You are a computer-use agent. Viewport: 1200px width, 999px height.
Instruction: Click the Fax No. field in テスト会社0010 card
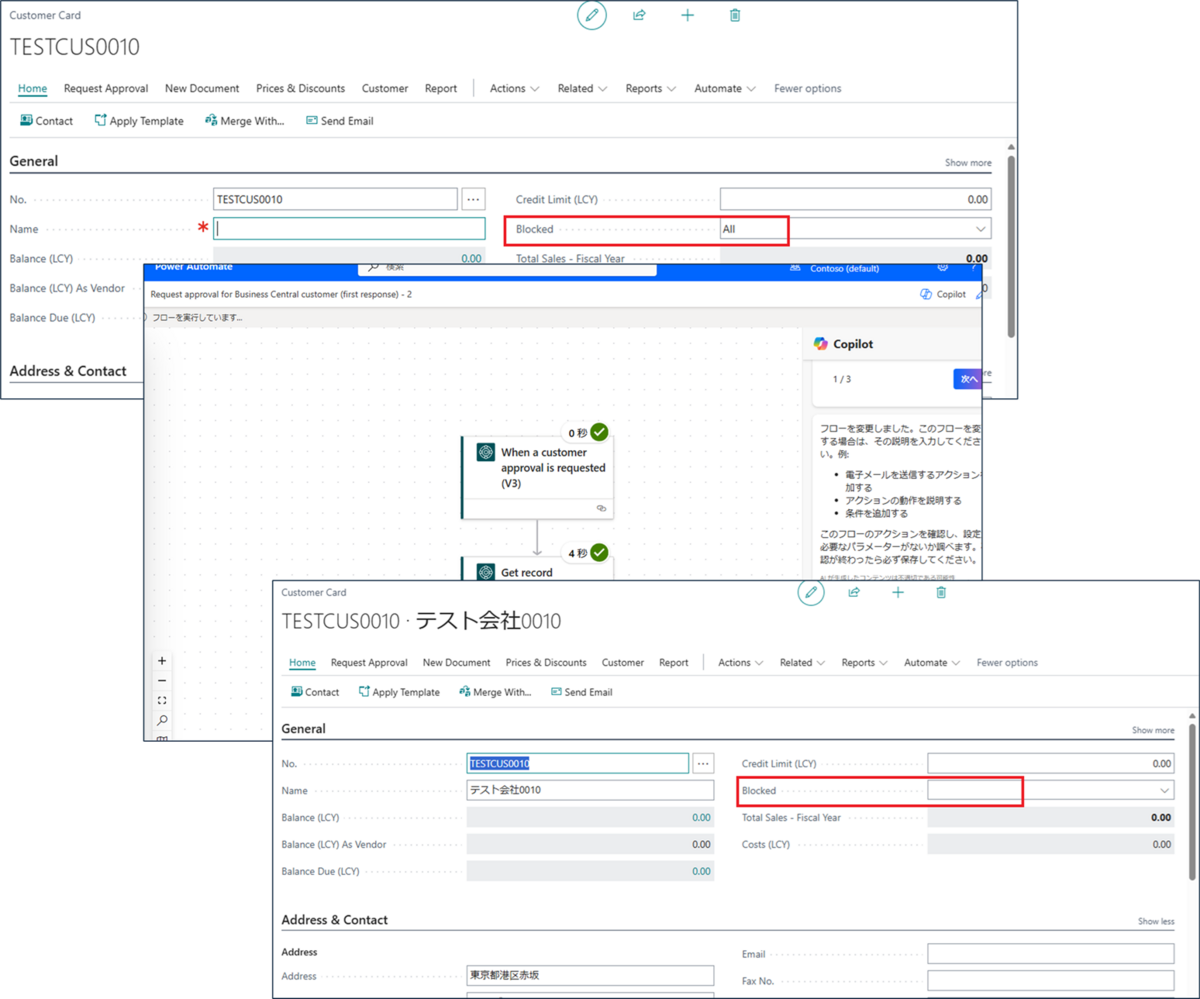[x=1051, y=980]
